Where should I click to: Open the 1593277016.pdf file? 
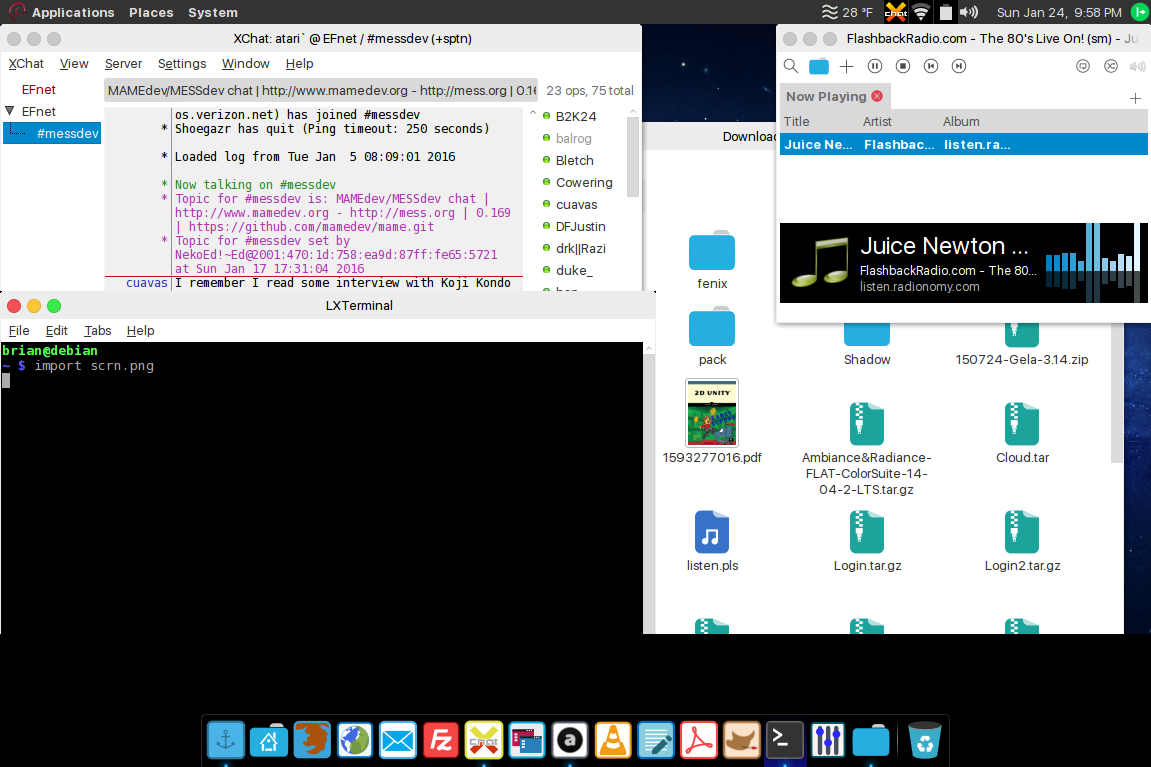[712, 421]
